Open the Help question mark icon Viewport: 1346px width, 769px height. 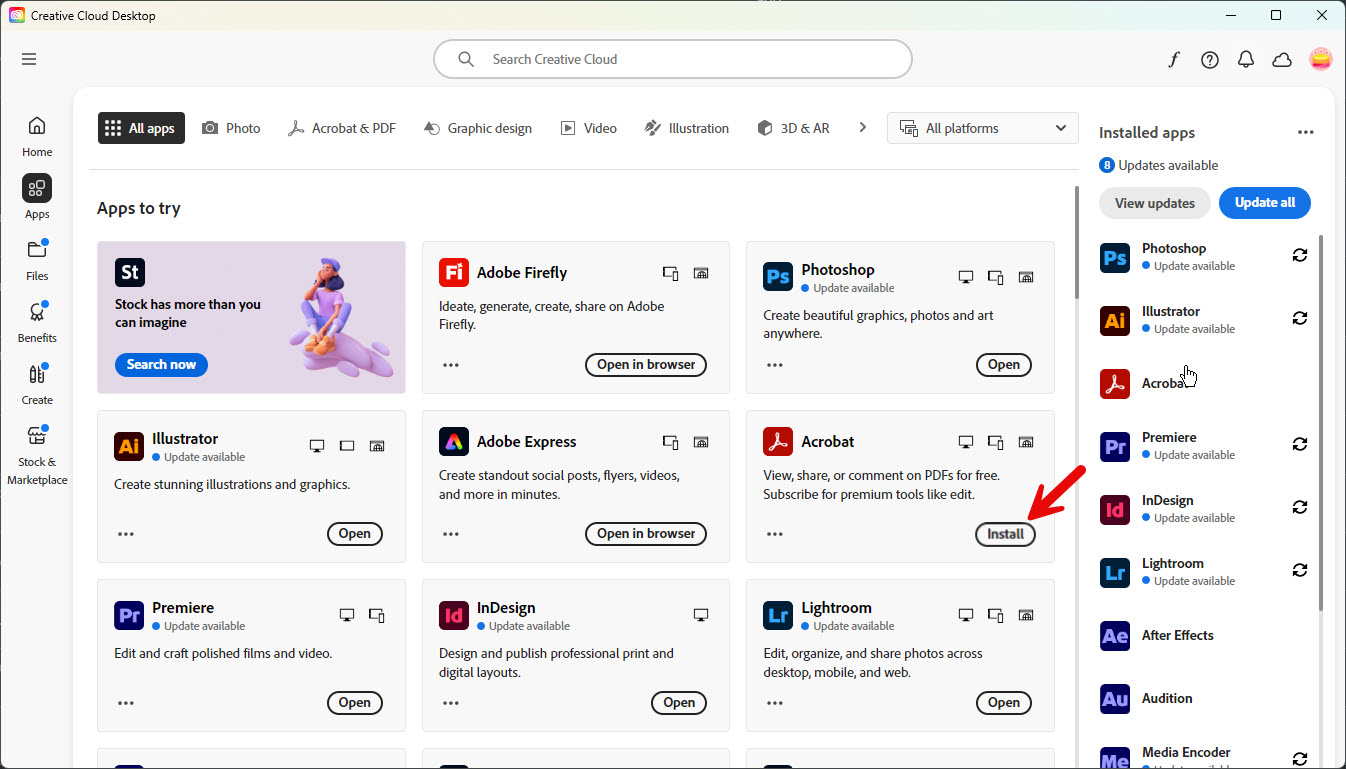(x=1210, y=60)
